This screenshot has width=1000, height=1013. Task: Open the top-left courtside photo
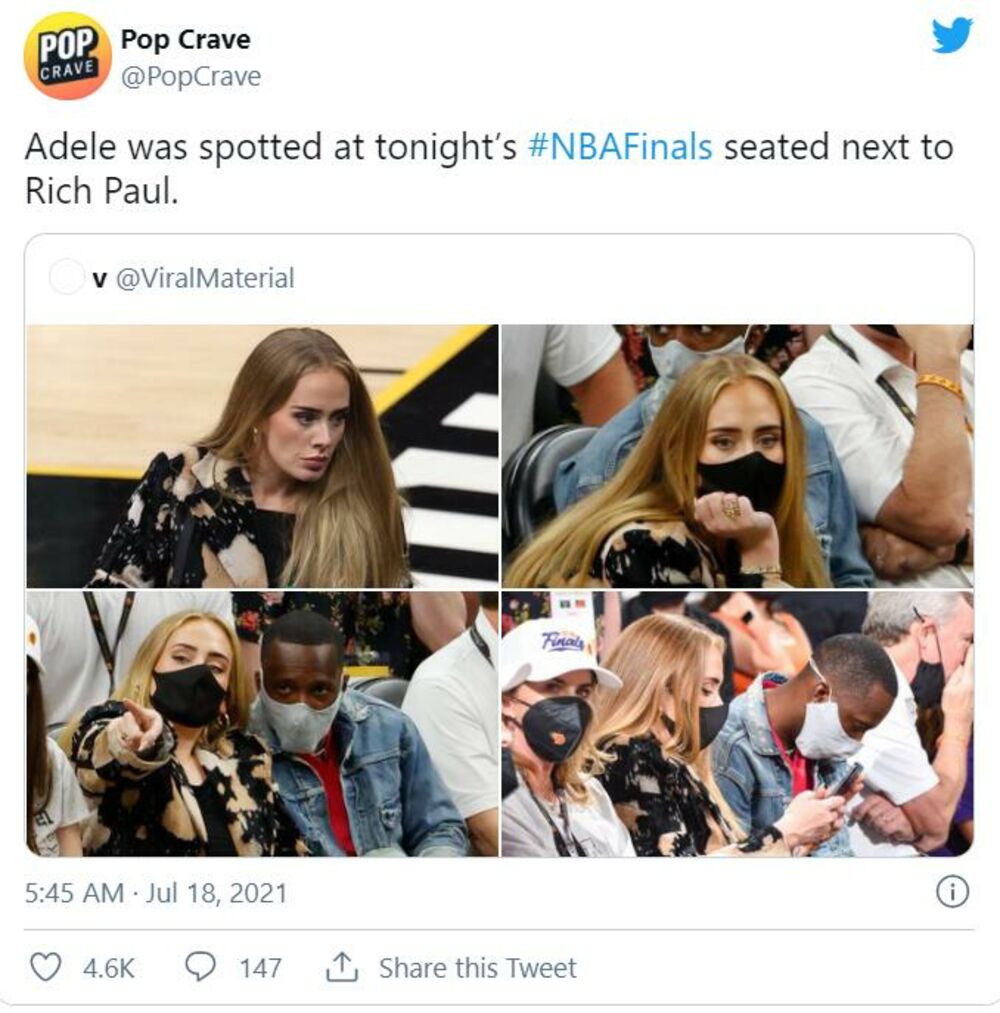pyautogui.click(x=262, y=456)
